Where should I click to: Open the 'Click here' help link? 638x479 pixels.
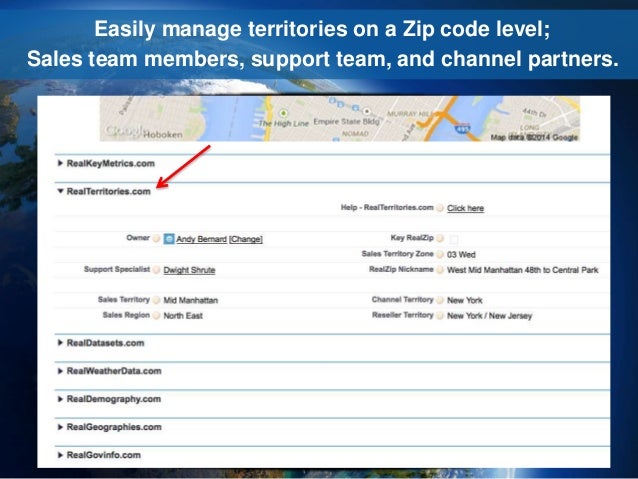tap(465, 208)
